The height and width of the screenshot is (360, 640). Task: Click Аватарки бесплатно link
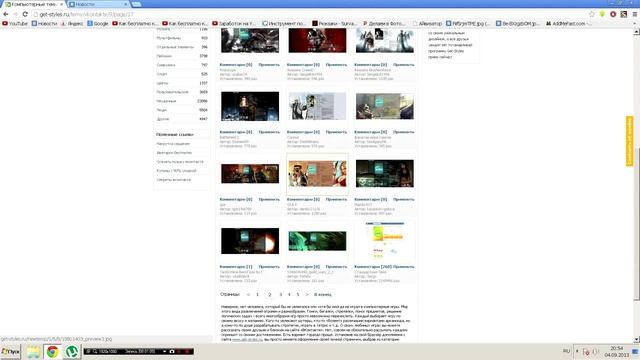tap(174, 153)
